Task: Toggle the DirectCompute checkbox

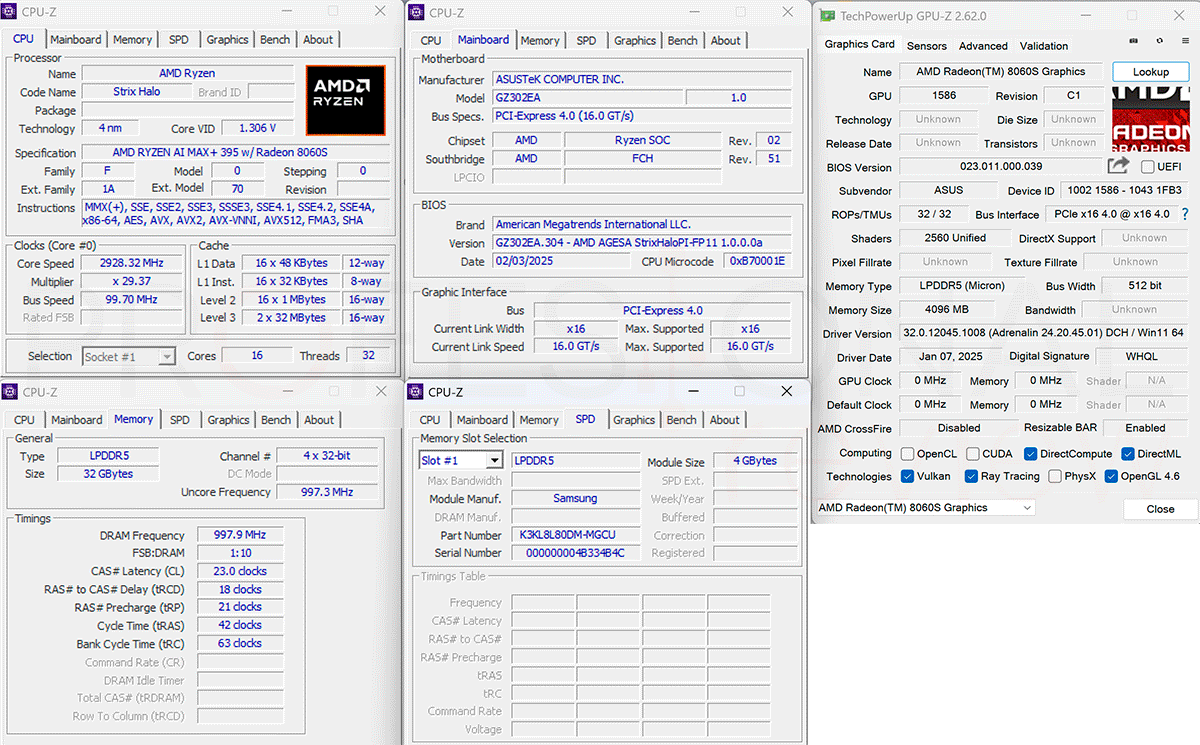Action: point(1030,454)
